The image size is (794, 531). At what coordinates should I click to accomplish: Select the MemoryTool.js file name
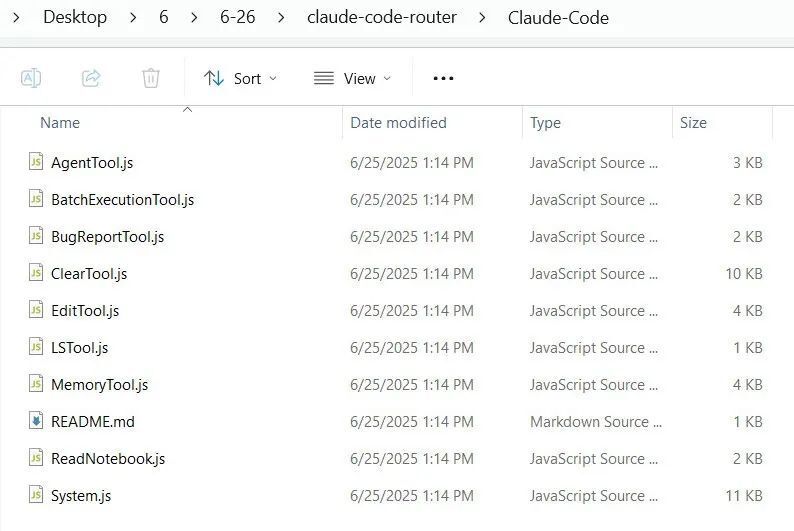click(99, 384)
